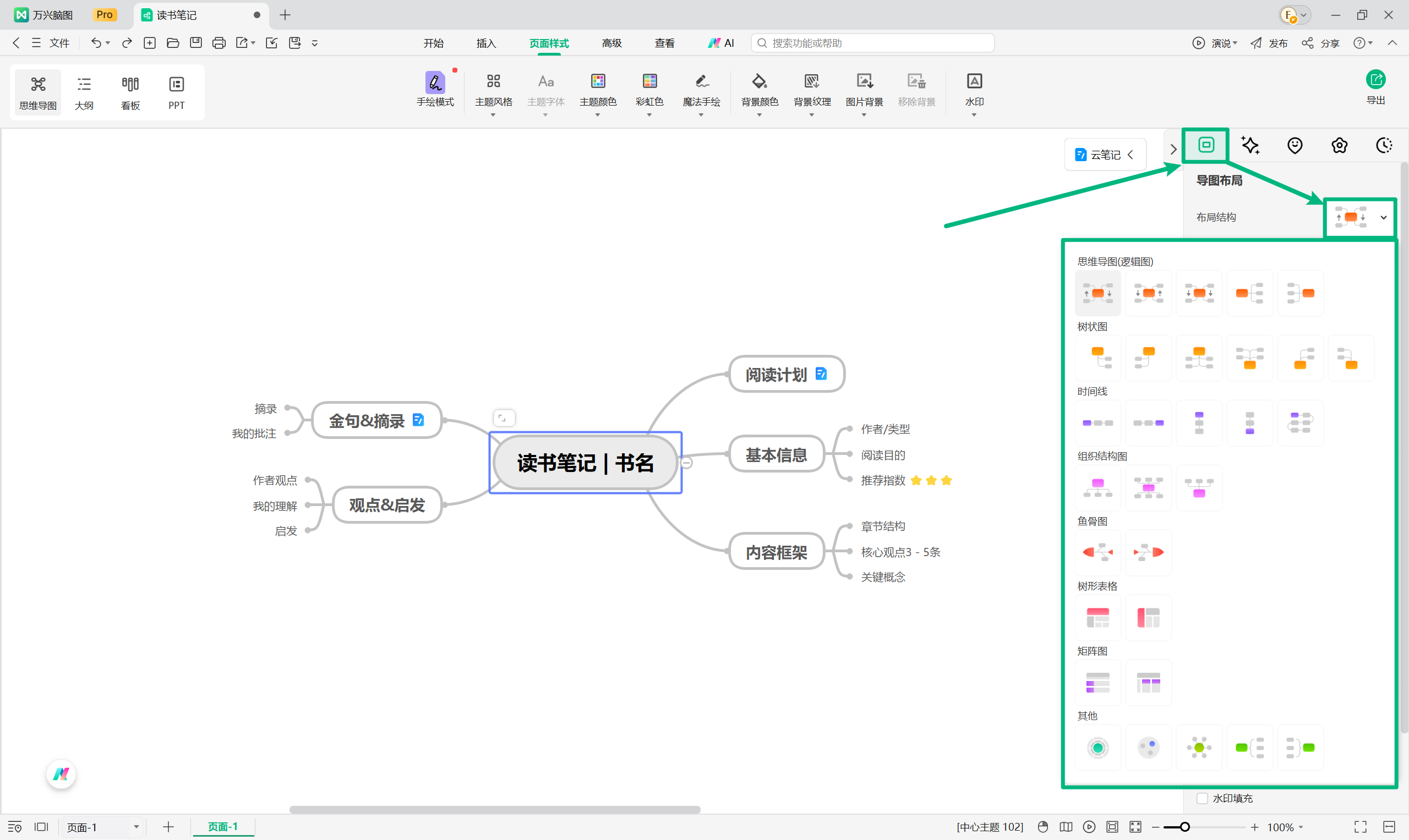Open the Advanced (高级) ribbon tab
This screenshot has width=1409, height=840.
[611, 43]
